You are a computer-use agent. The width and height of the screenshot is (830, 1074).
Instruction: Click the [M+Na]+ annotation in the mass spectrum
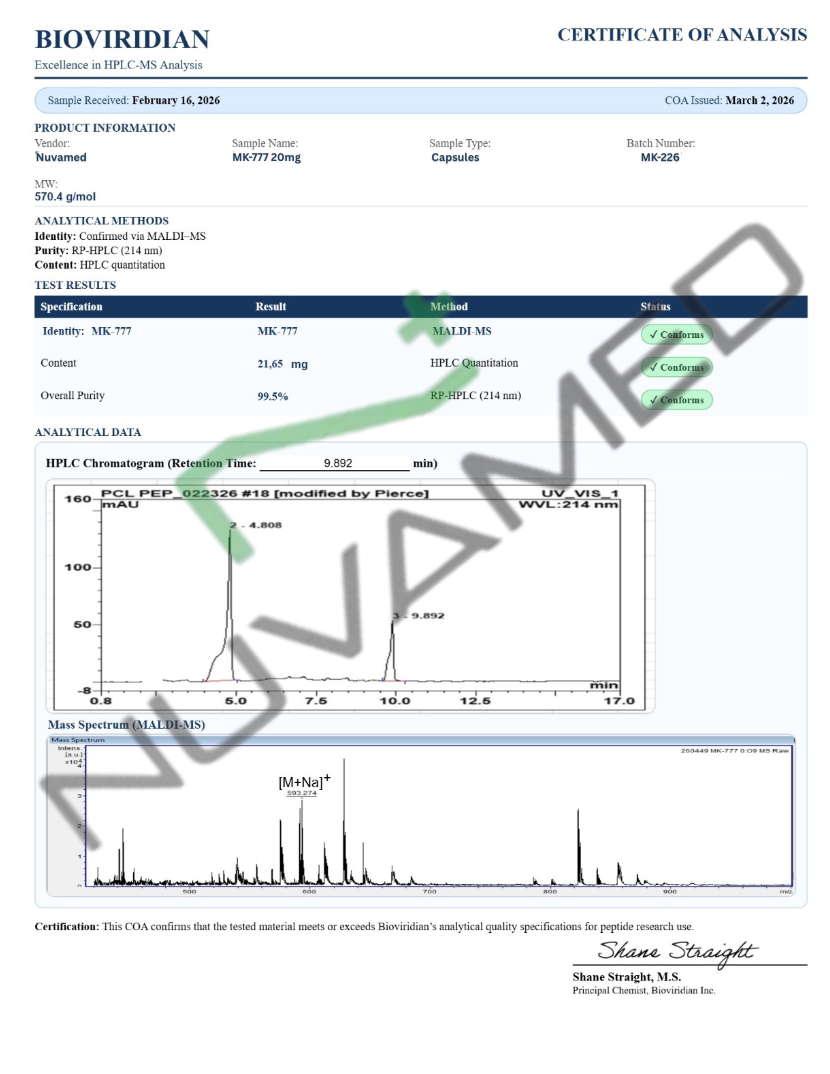pos(304,781)
